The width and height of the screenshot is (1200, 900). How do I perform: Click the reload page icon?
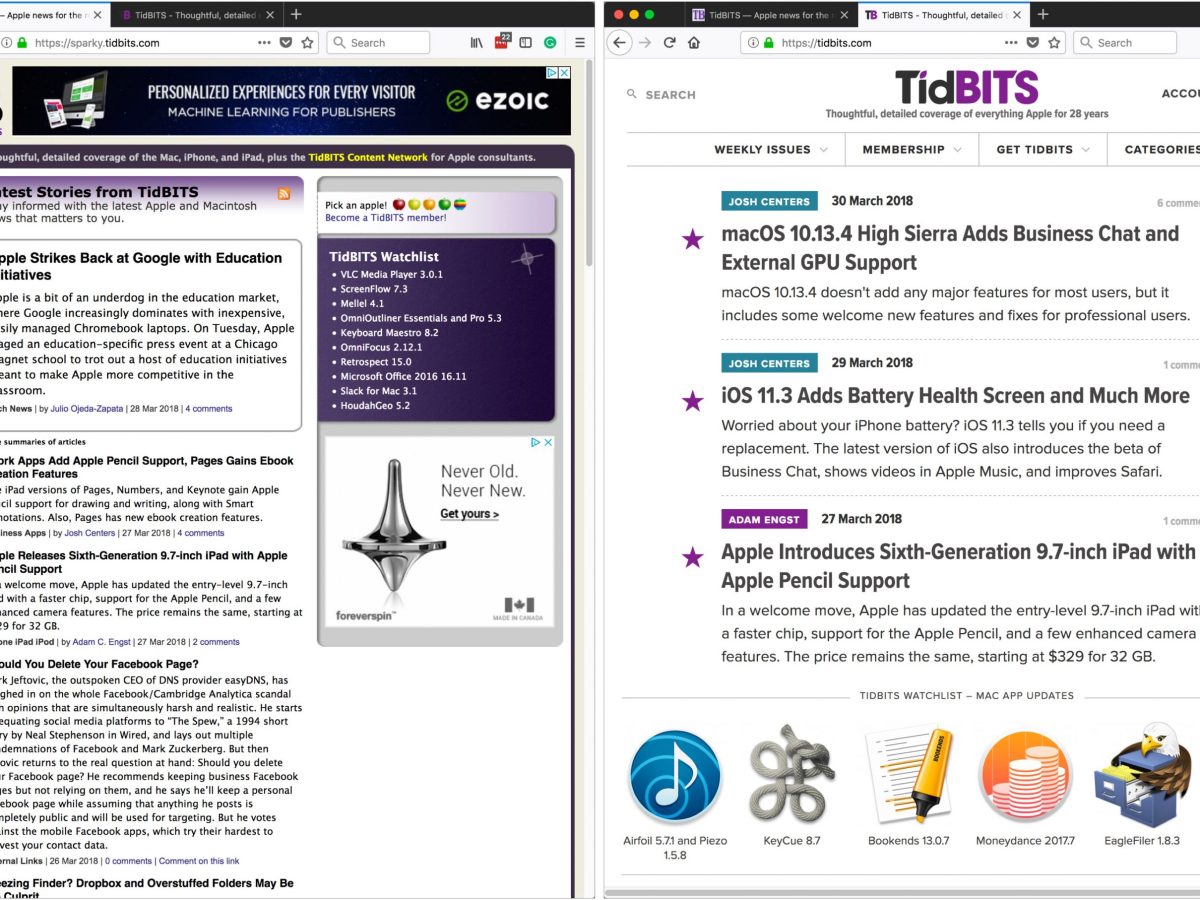tap(669, 43)
